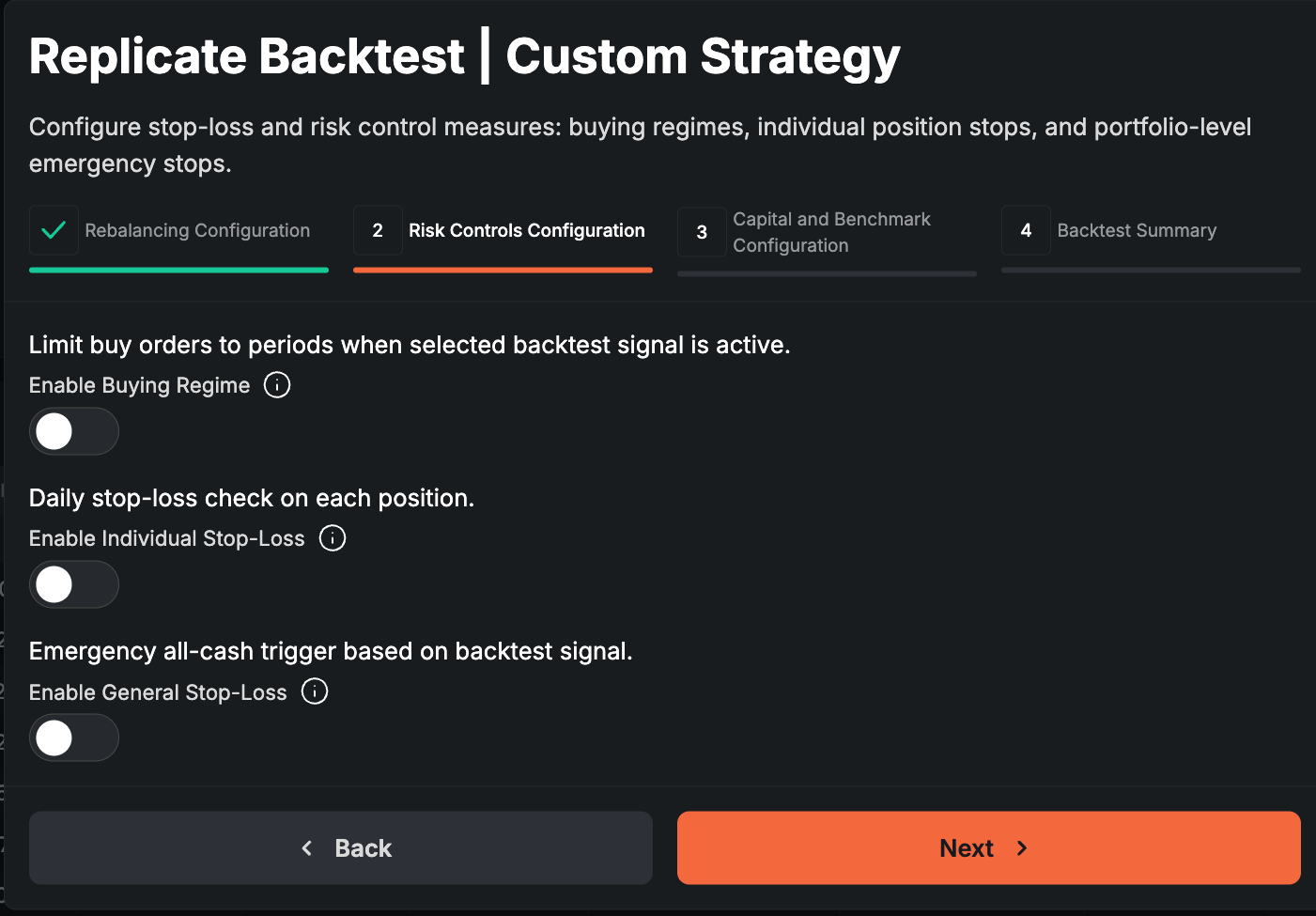Go to Rebalancing Configuration step
1316x916 pixels.
pos(197,230)
